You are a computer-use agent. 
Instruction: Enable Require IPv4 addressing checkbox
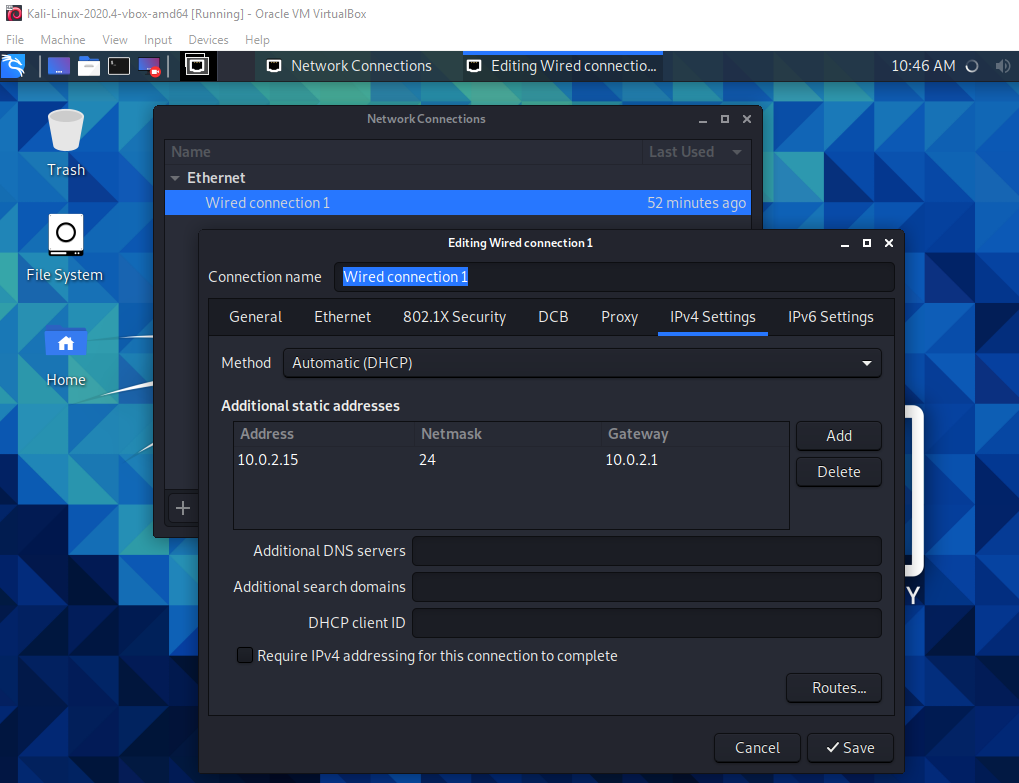point(245,656)
